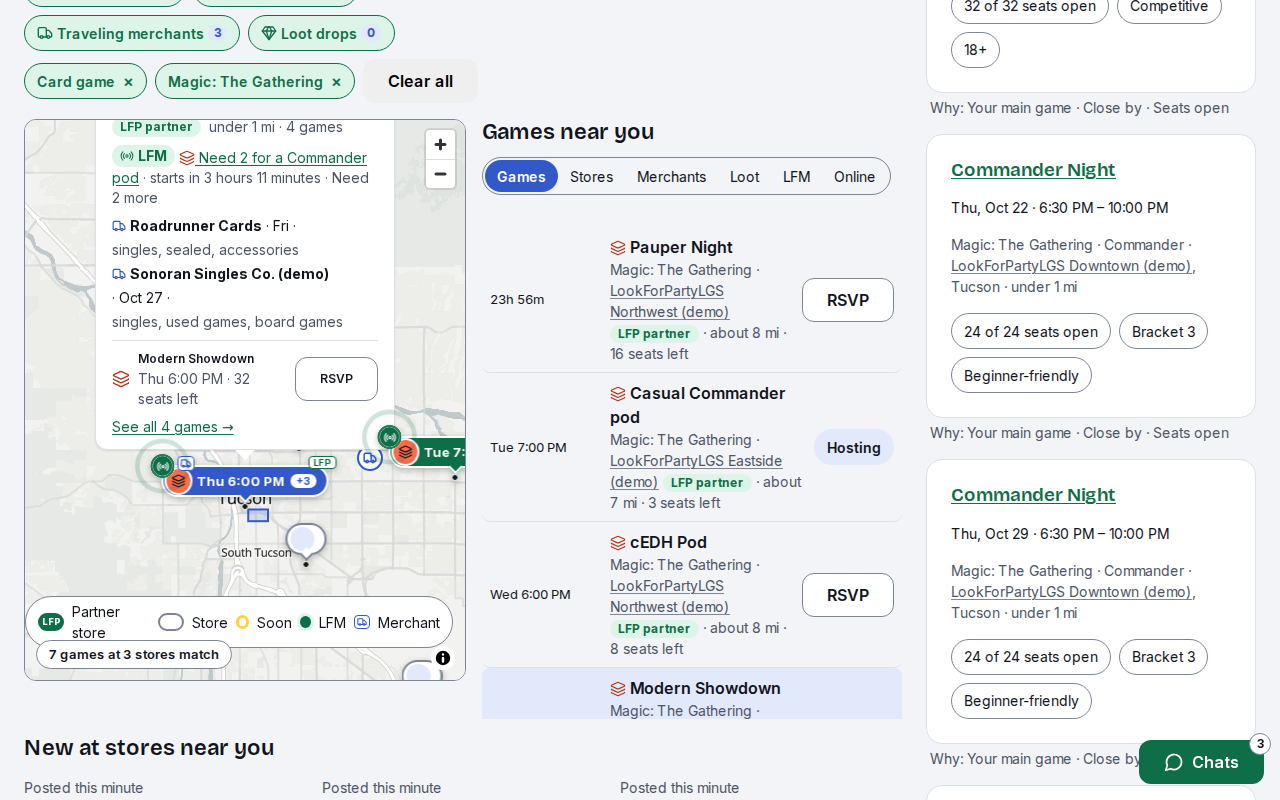
Task: Open the Chats panel
Action: point(1201,762)
